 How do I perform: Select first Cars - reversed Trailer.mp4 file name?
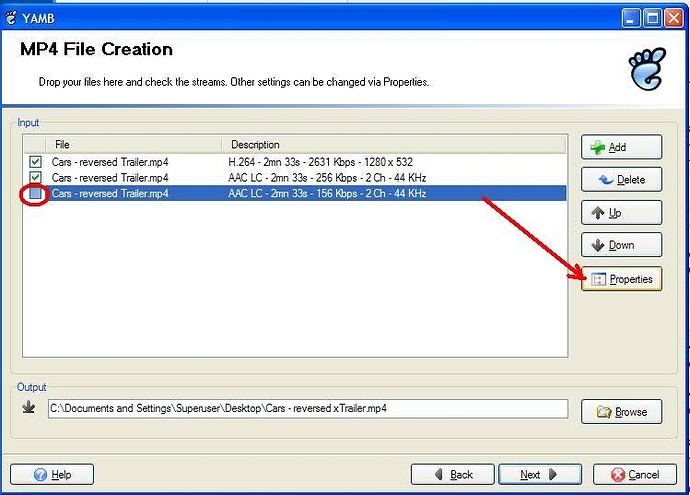tap(110, 162)
